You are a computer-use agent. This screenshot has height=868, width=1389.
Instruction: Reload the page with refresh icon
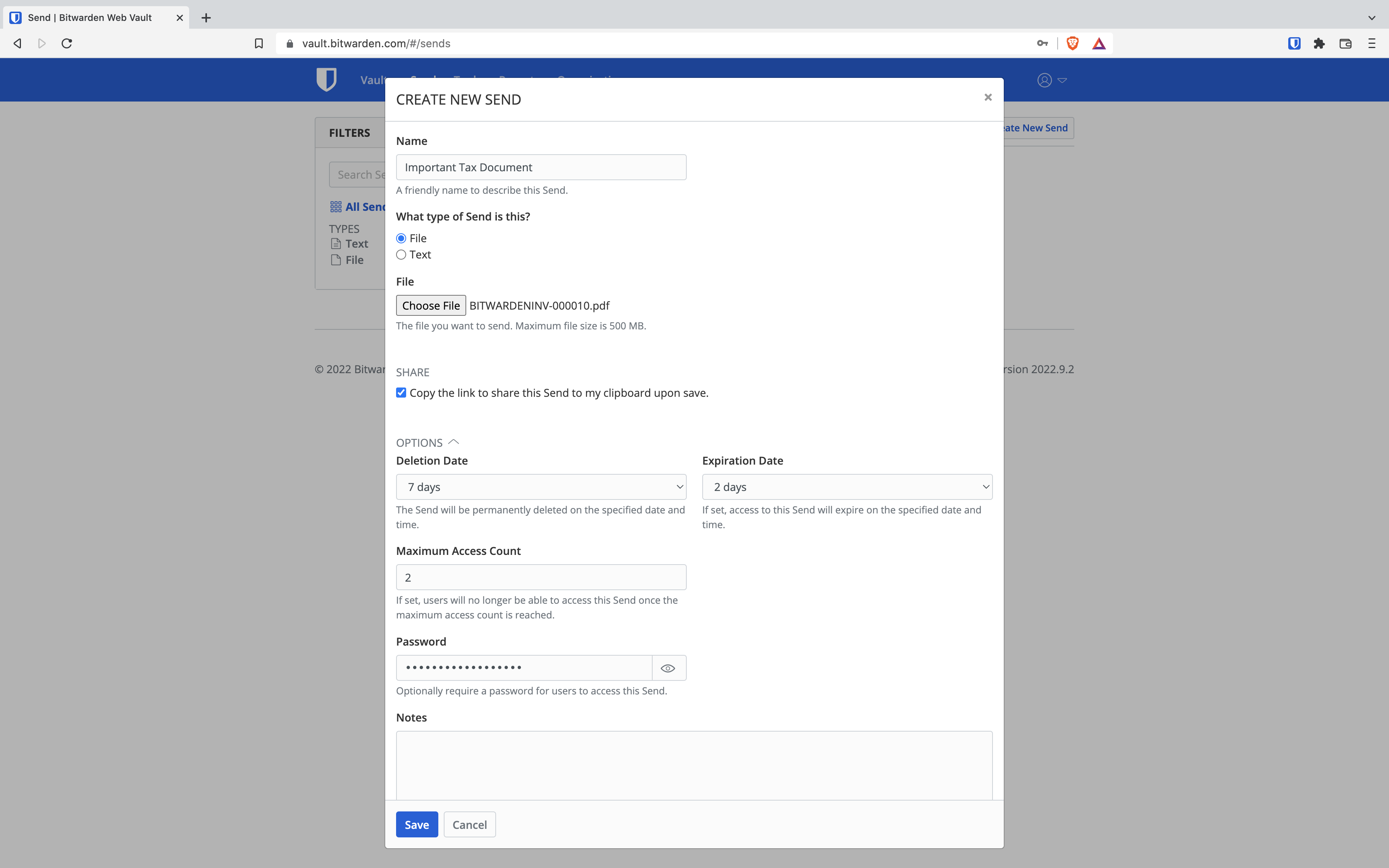(67, 44)
